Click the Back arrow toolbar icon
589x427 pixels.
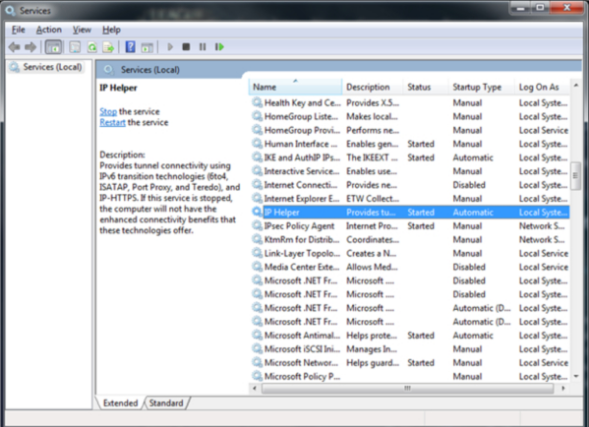(14, 47)
